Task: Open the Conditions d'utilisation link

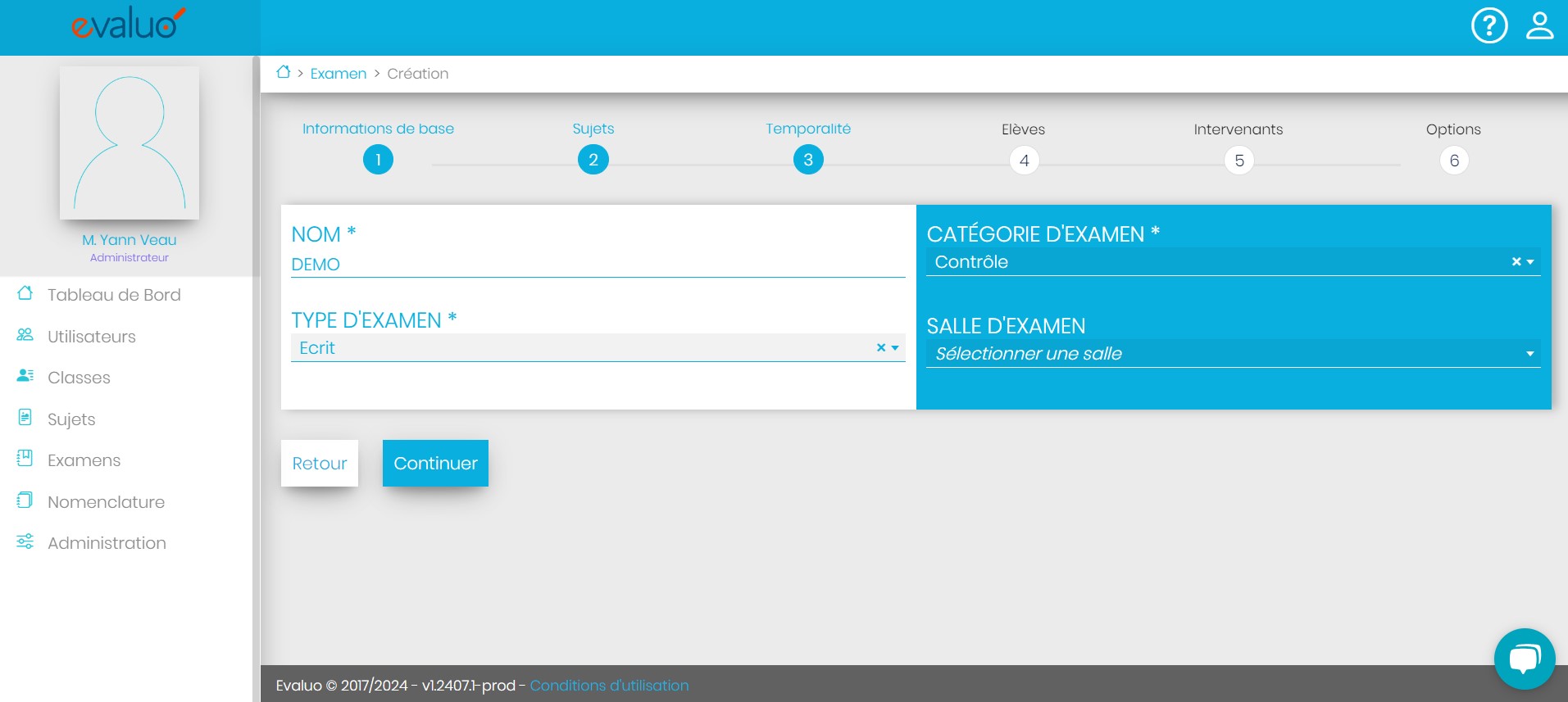Action: coord(608,686)
